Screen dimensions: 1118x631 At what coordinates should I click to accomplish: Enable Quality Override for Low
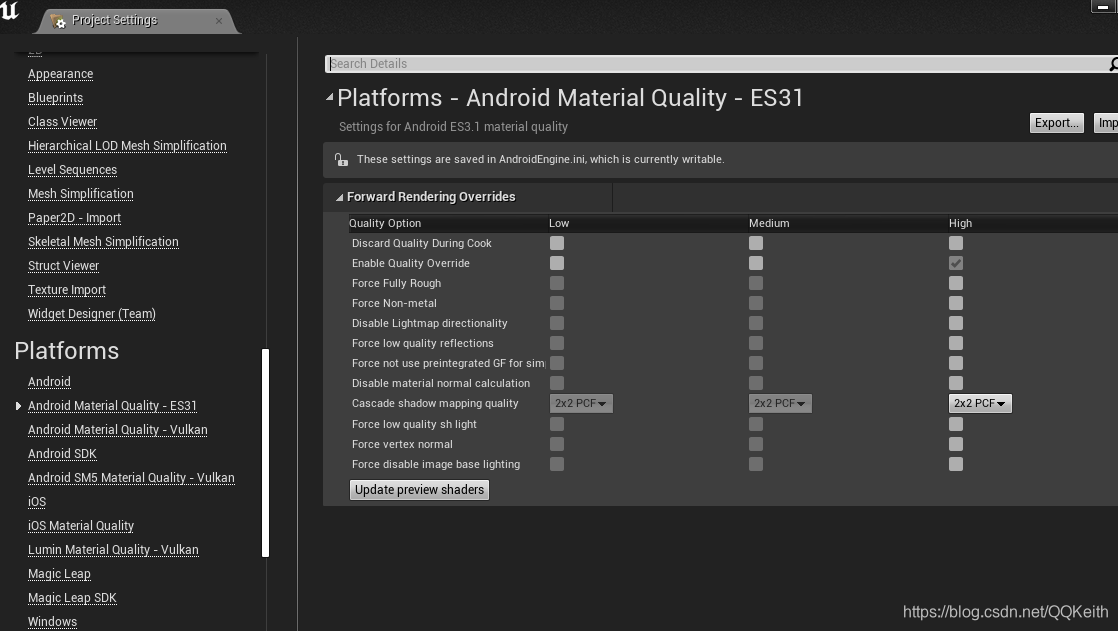coord(557,263)
